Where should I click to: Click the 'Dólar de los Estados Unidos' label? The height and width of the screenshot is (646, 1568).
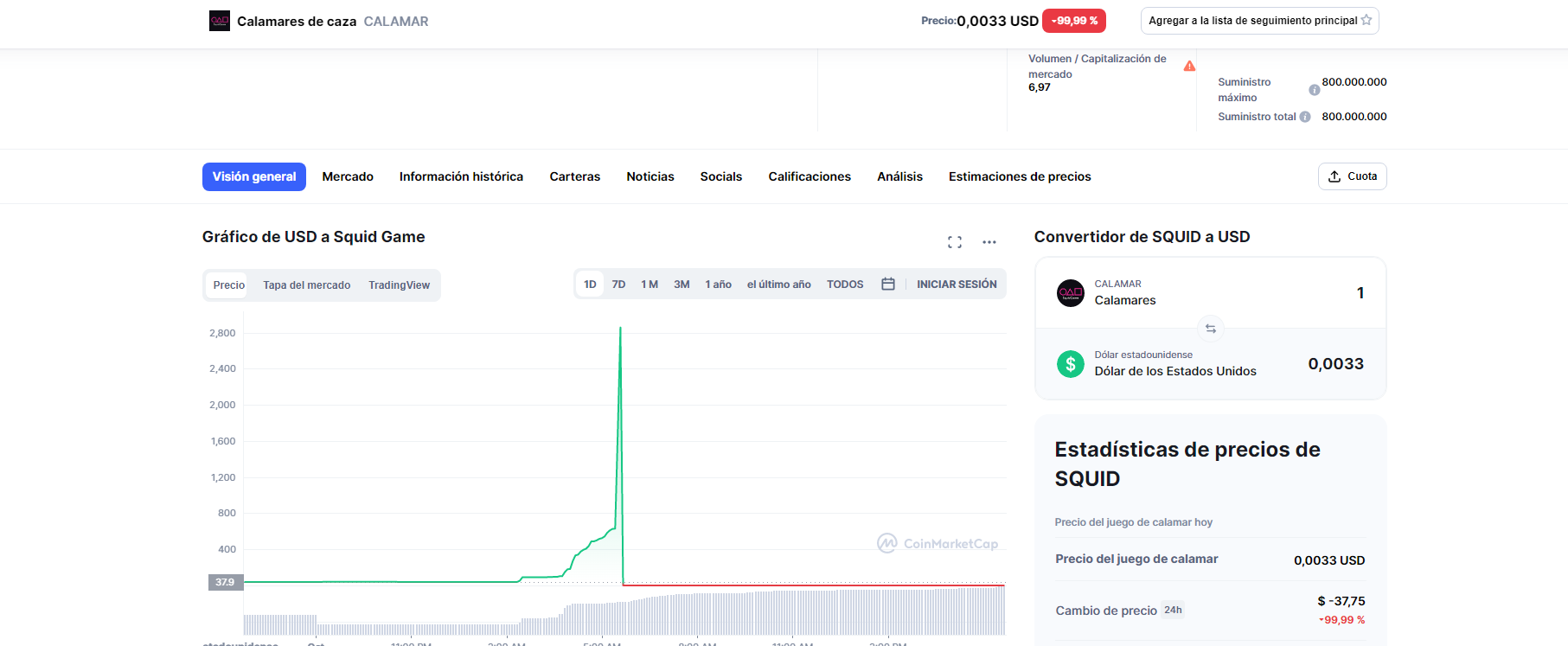click(x=1175, y=371)
